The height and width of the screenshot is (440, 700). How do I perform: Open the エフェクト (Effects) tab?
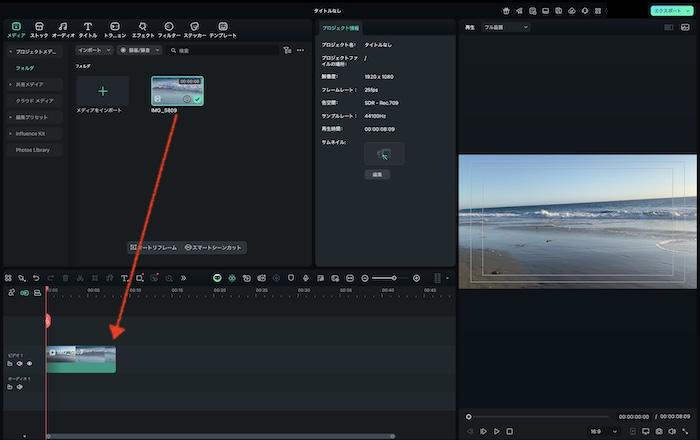tap(143, 29)
